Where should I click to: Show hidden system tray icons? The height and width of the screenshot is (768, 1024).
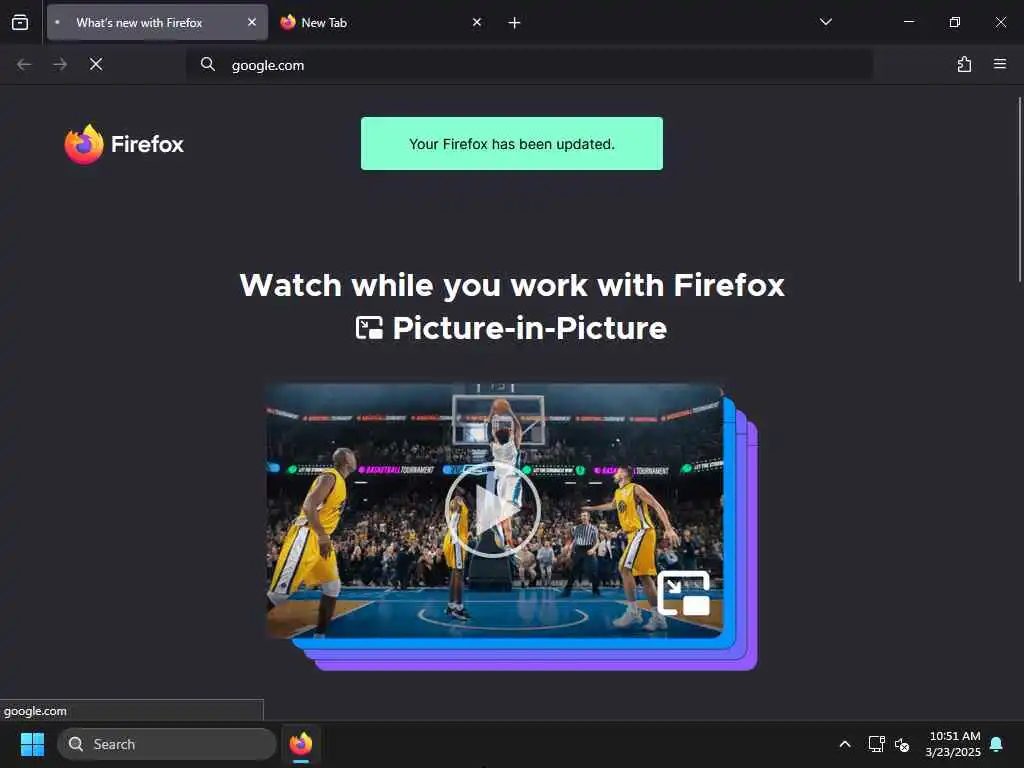[x=844, y=744]
